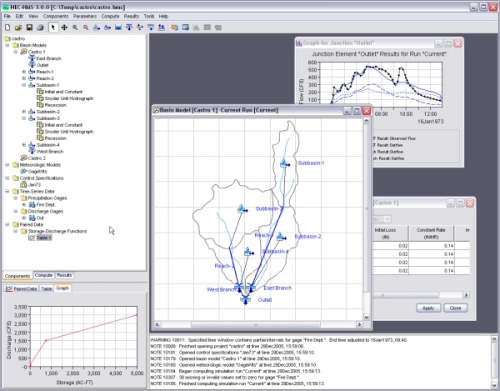Save the project with the floppy disk icon

click(29, 27)
